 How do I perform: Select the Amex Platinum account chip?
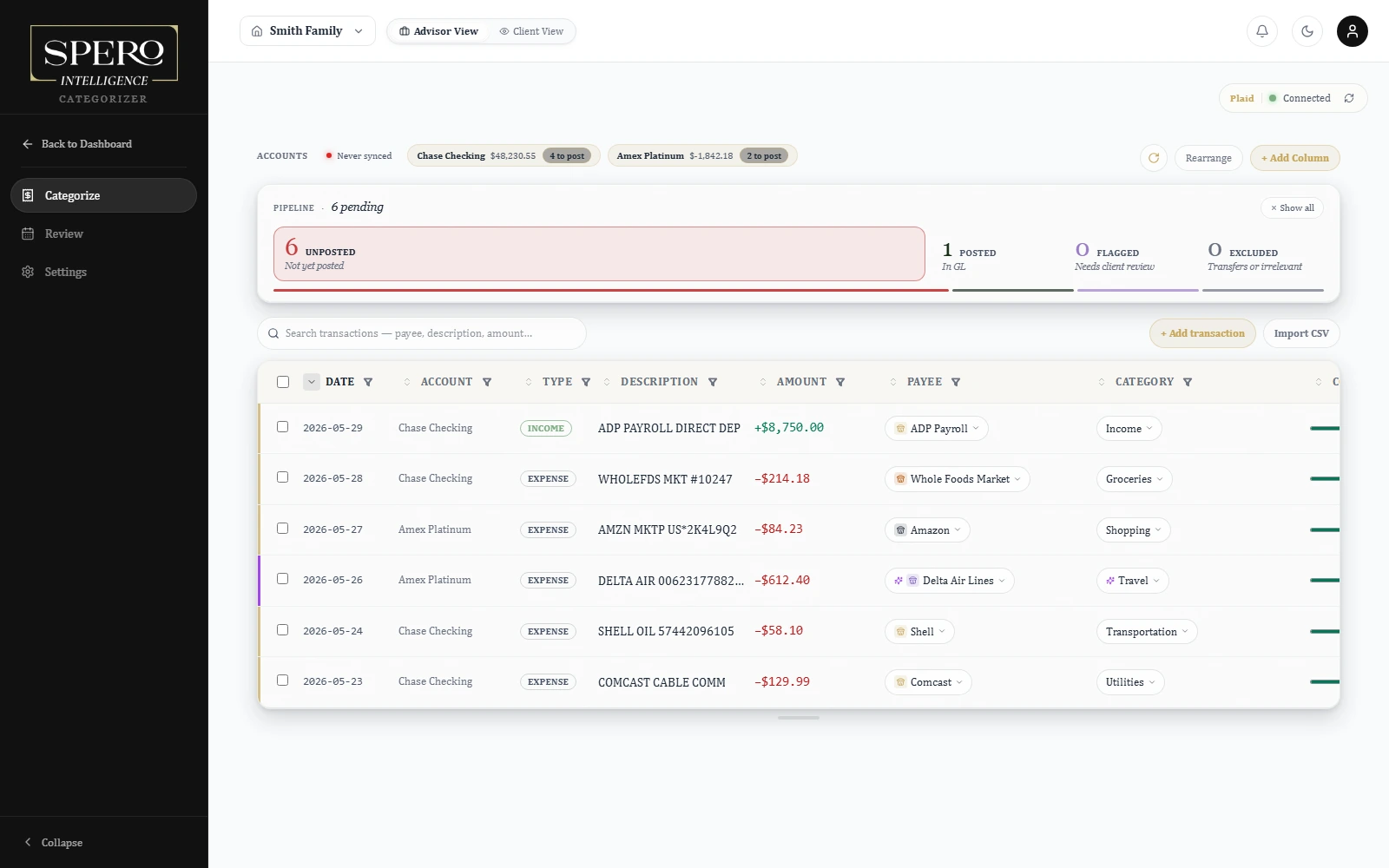pyautogui.click(x=702, y=156)
